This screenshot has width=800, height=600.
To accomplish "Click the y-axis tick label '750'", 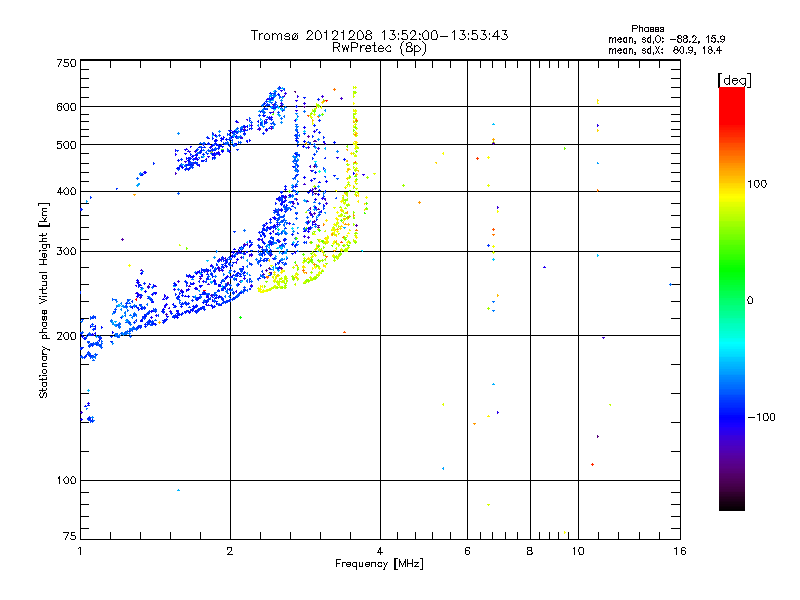I will (x=66, y=63).
